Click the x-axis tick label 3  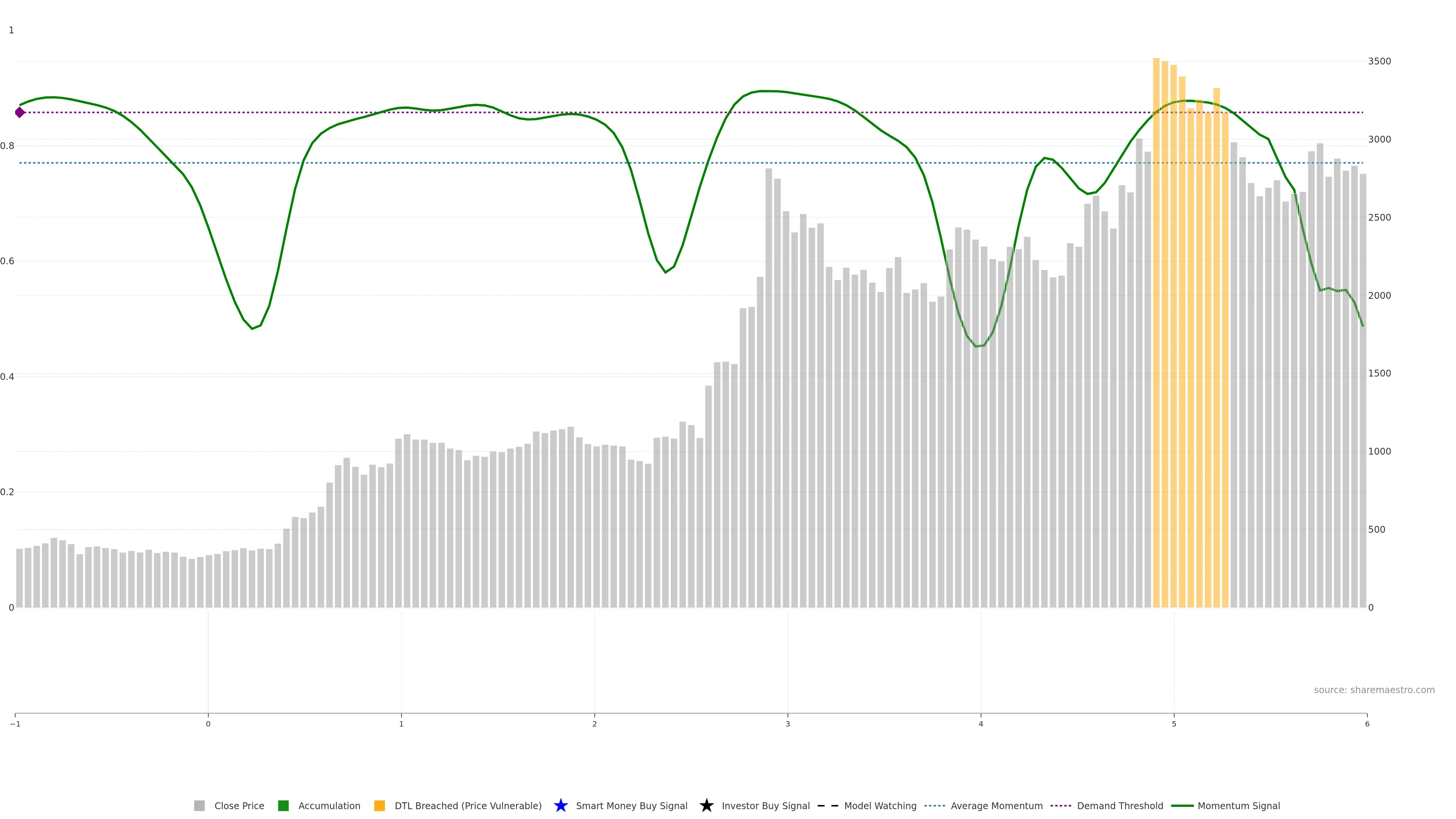(x=788, y=724)
